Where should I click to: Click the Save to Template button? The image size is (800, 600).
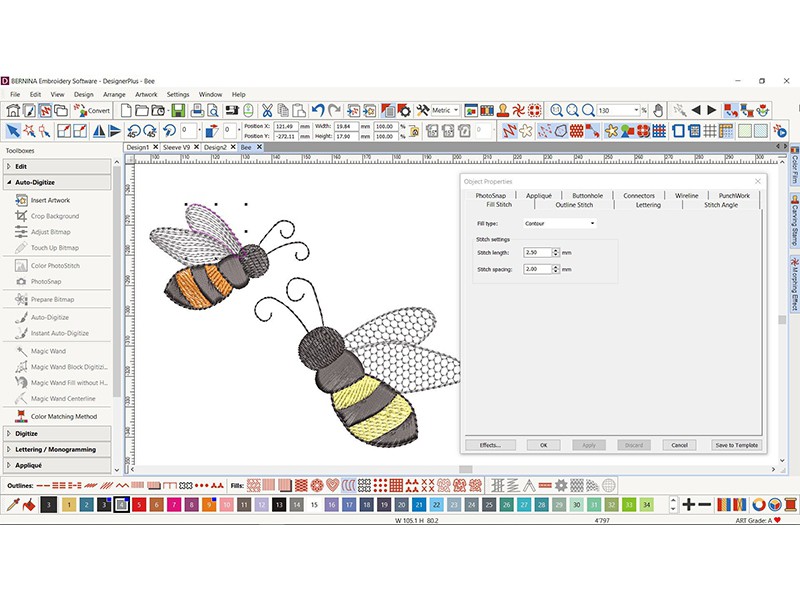coord(736,445)
